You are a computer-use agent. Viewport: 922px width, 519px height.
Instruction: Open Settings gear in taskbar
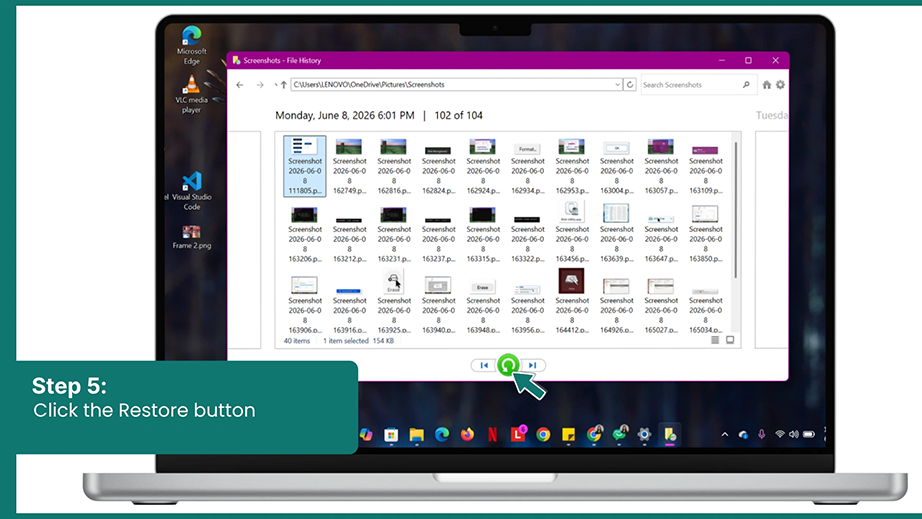click(644, 435)
